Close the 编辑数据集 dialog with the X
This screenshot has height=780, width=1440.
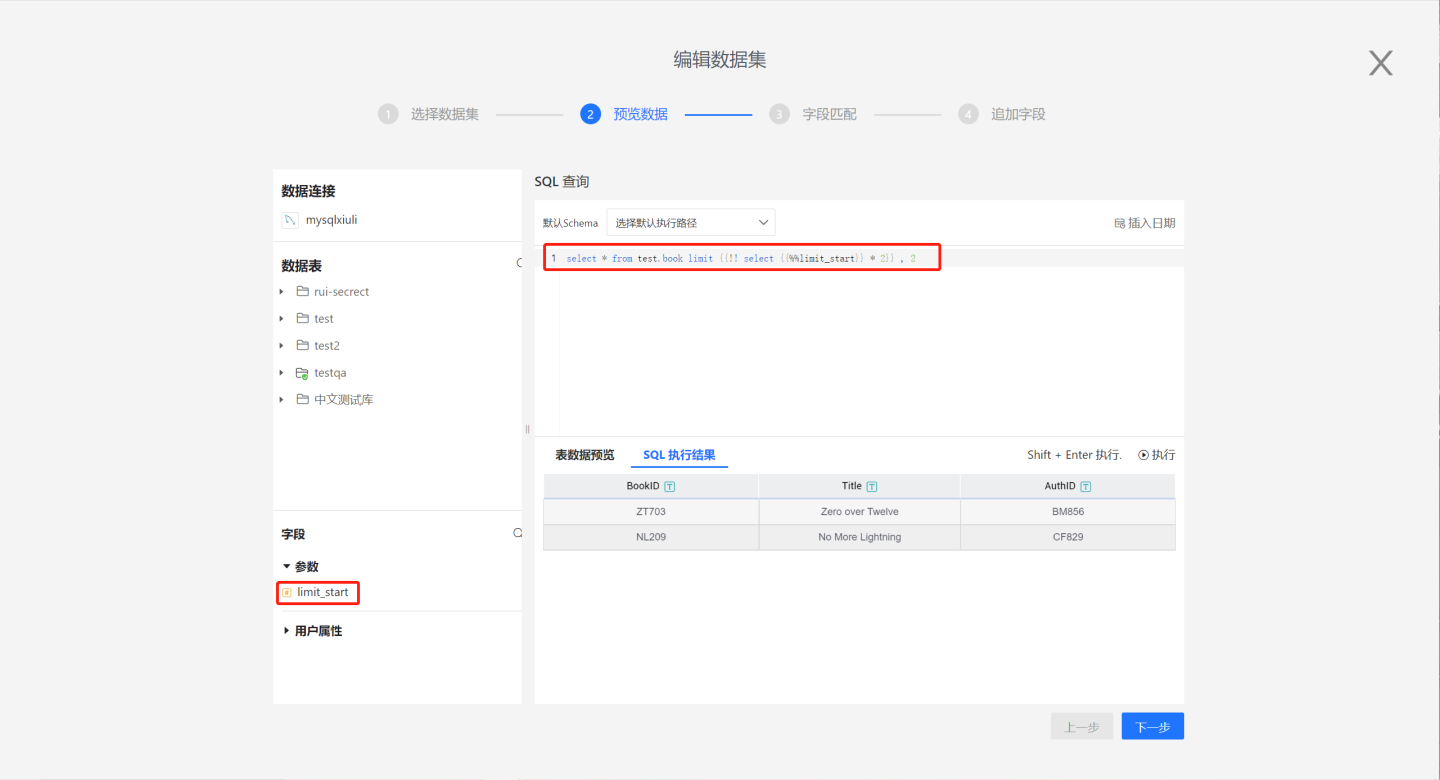click(1380, 64)
